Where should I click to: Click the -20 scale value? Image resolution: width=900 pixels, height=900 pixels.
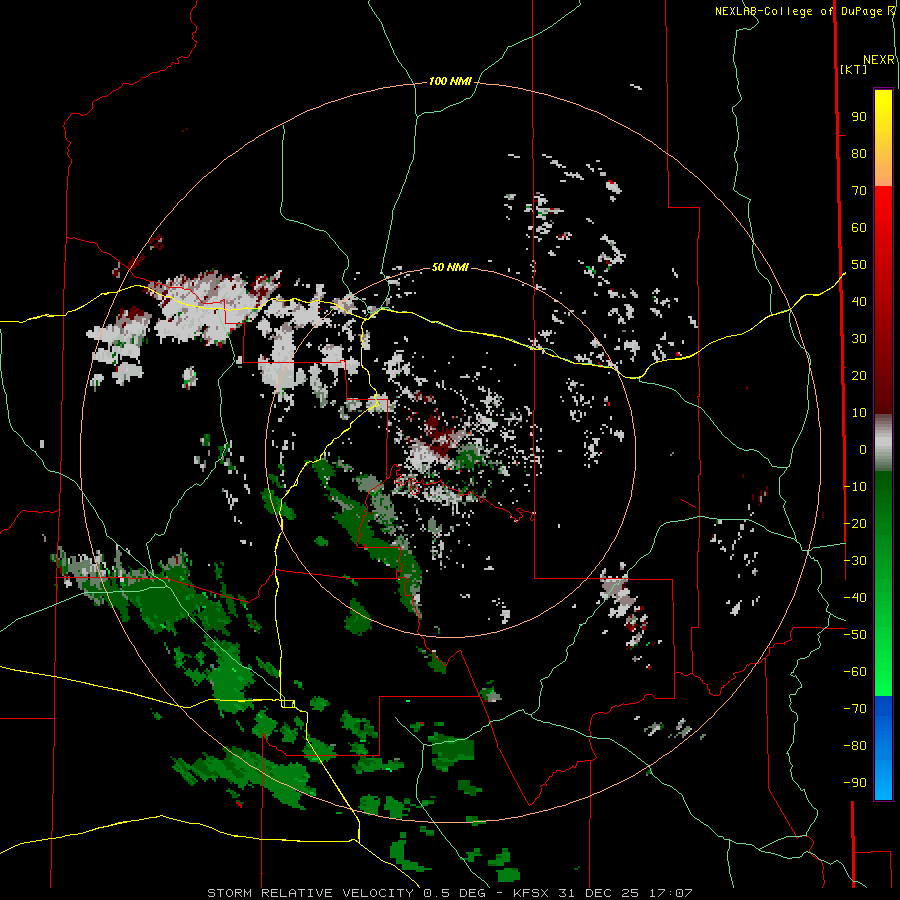855,523
